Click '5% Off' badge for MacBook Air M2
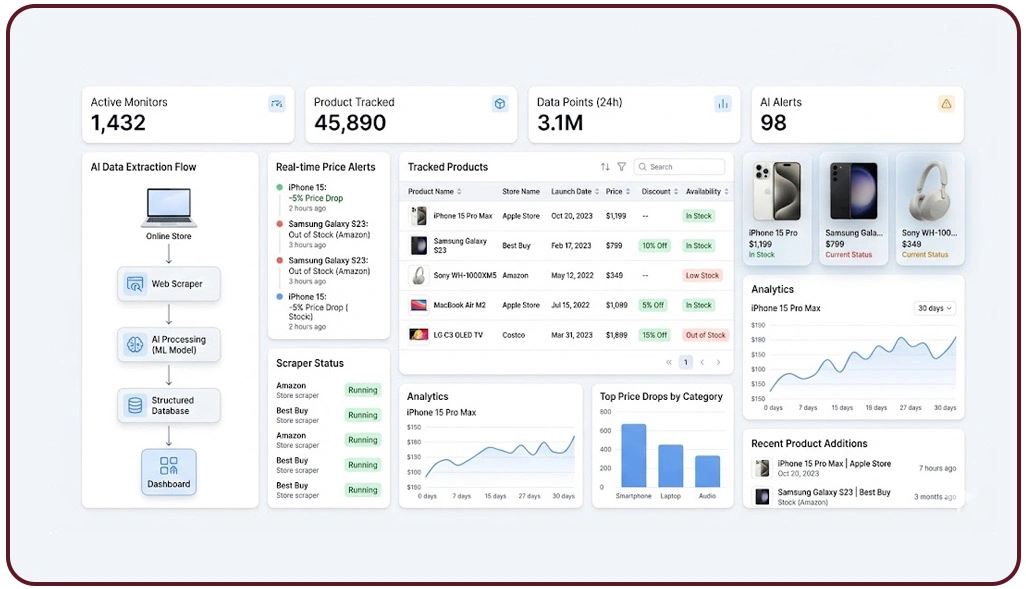 click(x=652, y=305)
